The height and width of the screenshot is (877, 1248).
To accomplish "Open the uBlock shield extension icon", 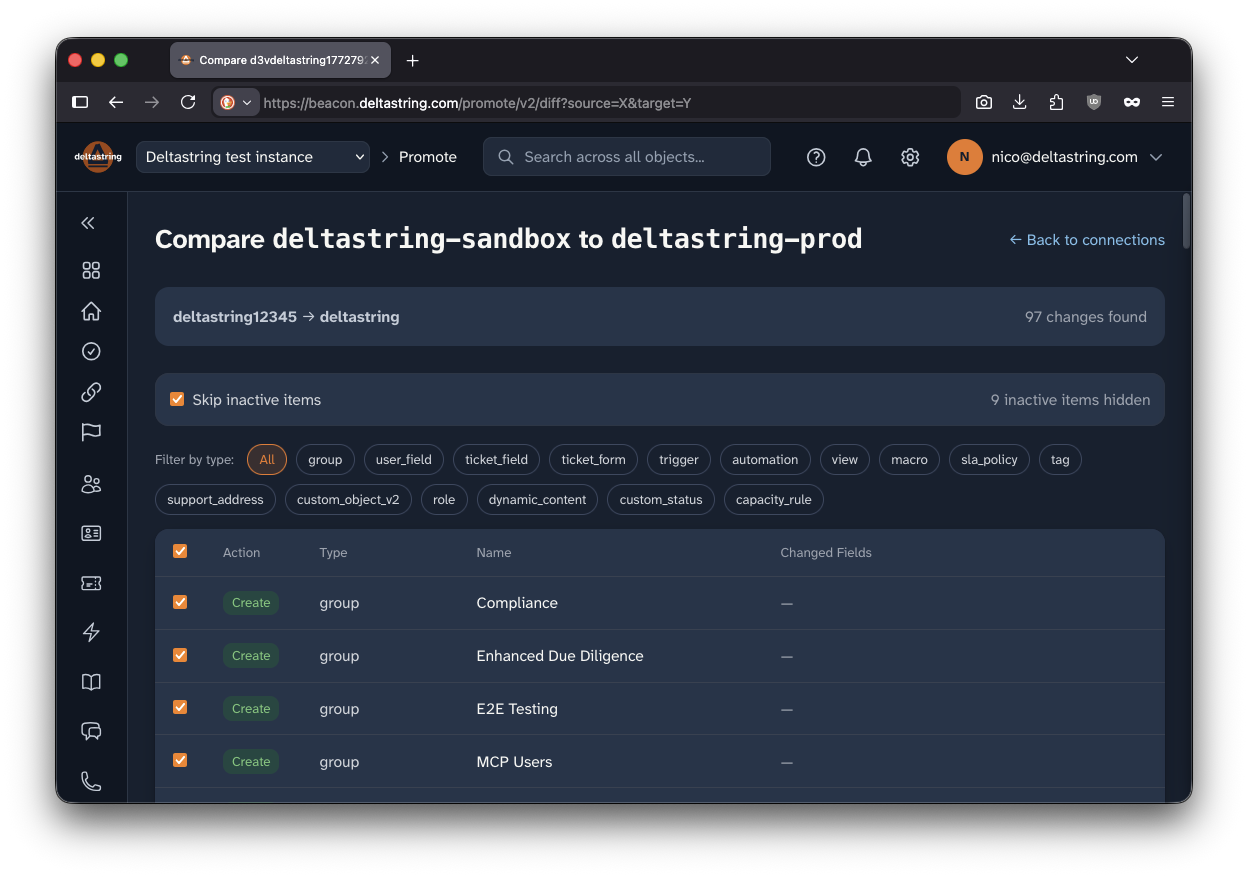I will (1094, 102).
